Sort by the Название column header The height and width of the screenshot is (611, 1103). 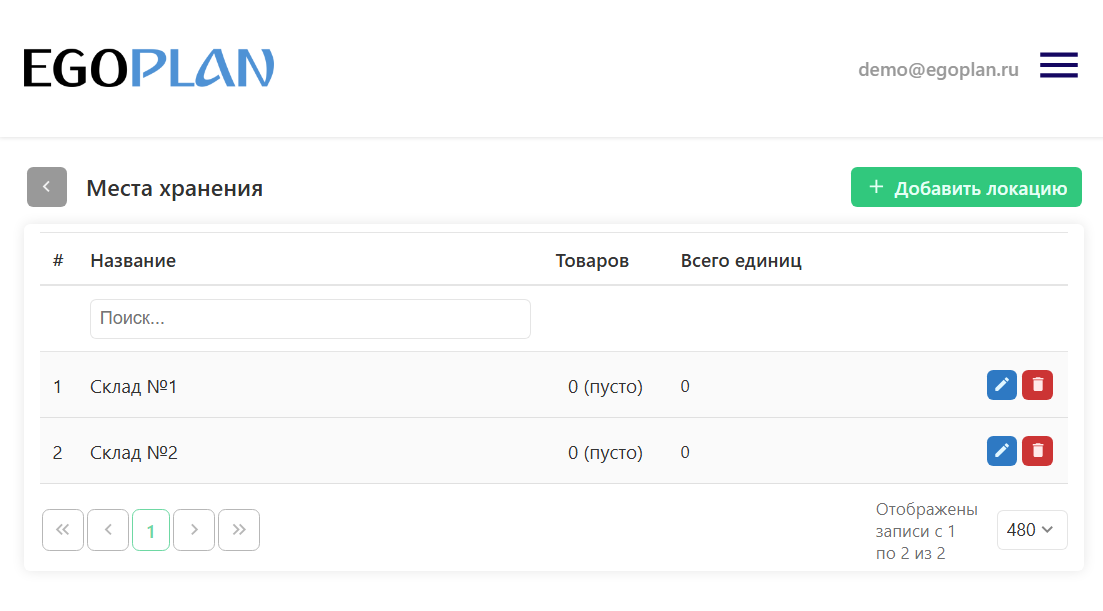(x=133, y=261)
